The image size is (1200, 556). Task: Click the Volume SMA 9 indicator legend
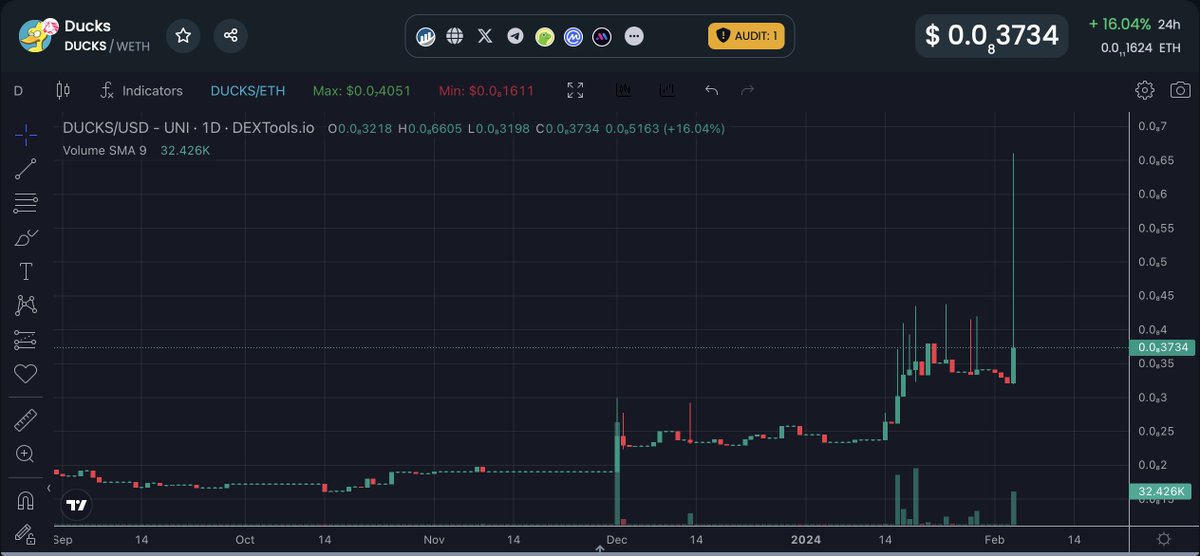105,150
